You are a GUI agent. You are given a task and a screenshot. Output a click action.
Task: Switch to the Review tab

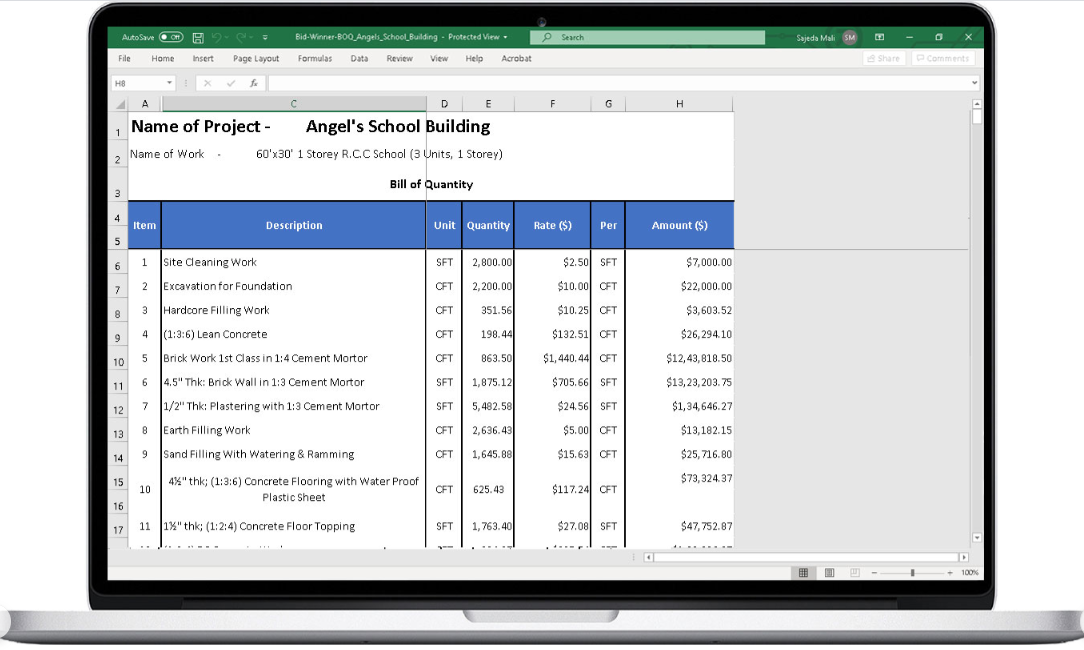(x=400, y=59)
